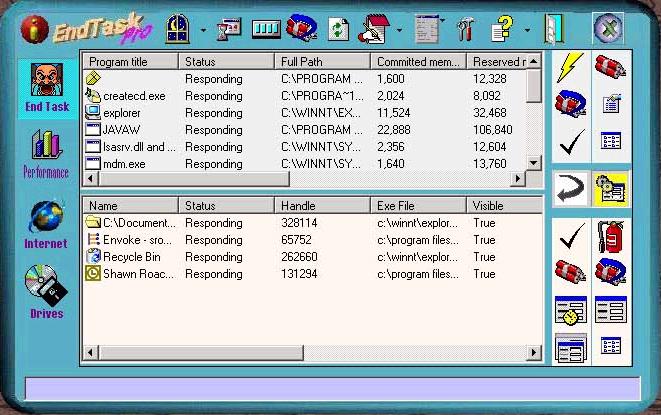Click the open door exit icon
Viewport: 661px width, 415px height.
point(554,29)
